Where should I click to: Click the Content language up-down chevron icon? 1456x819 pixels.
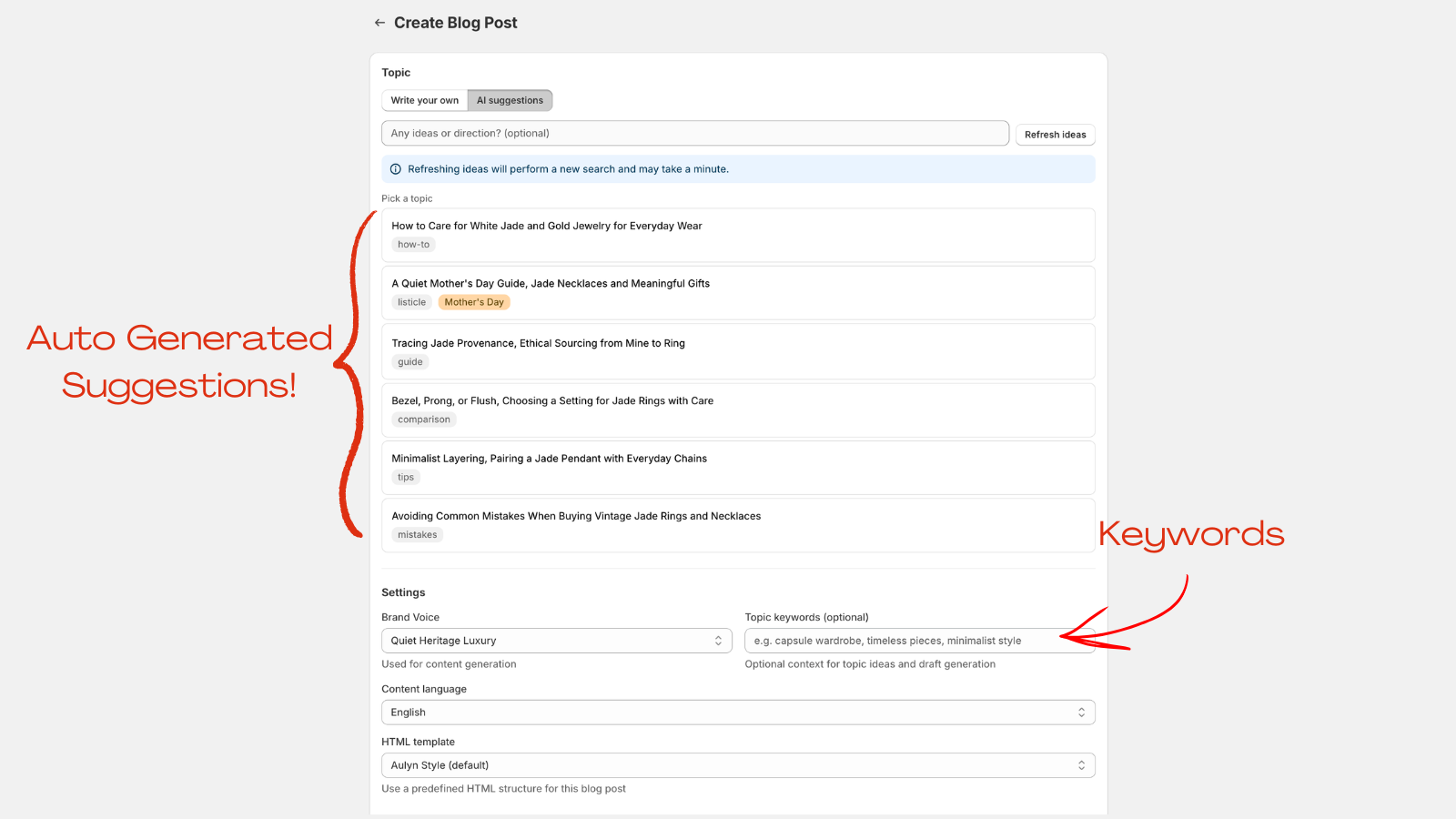[1081, 712]
